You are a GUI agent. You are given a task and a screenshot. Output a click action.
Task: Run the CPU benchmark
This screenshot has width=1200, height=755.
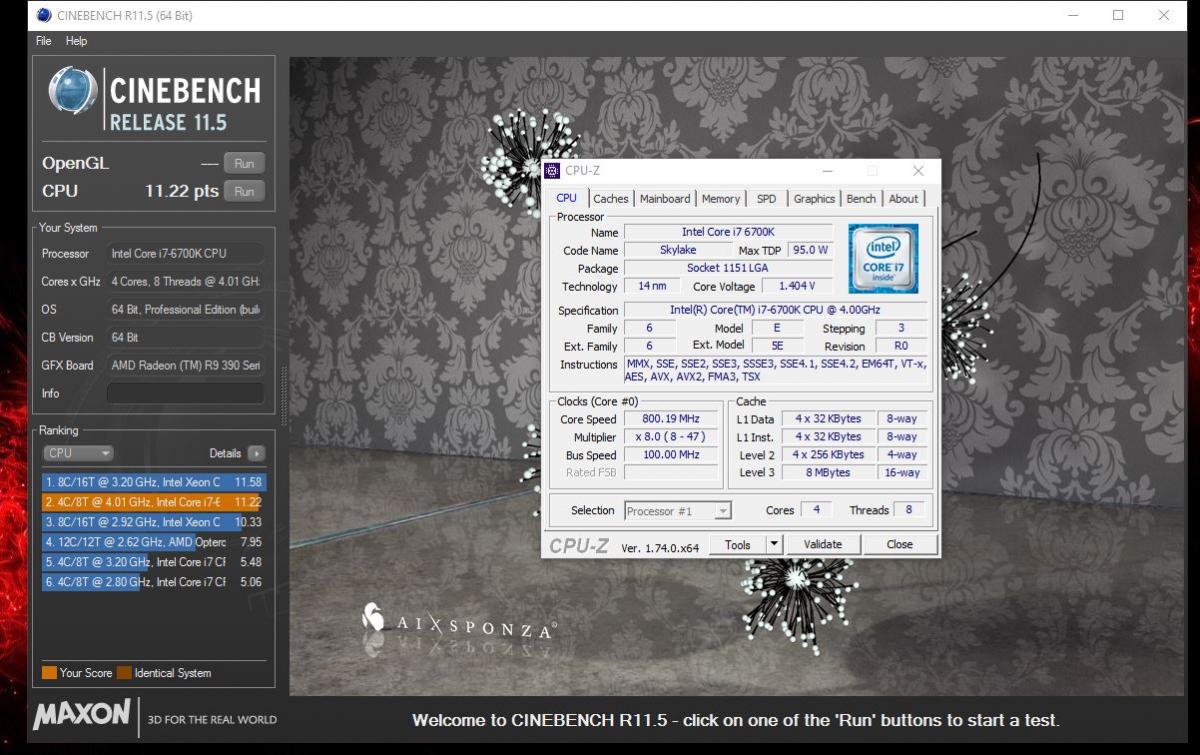(x=244, y=191)
